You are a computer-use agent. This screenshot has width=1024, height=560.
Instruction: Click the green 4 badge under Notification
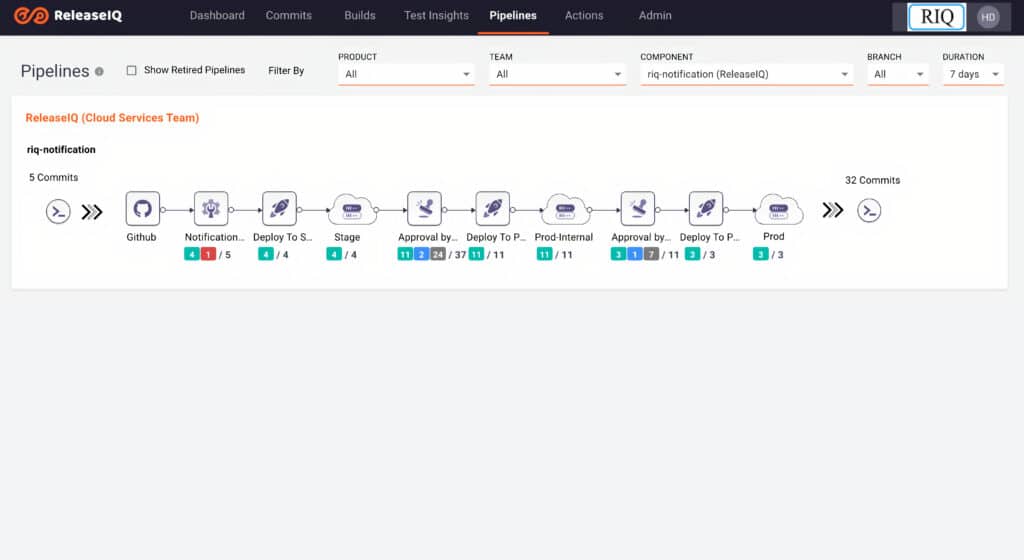pos(192,255)
